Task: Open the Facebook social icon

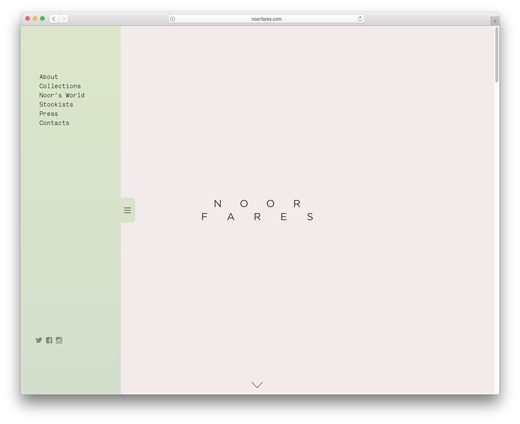Action: [x=49, y=340]
